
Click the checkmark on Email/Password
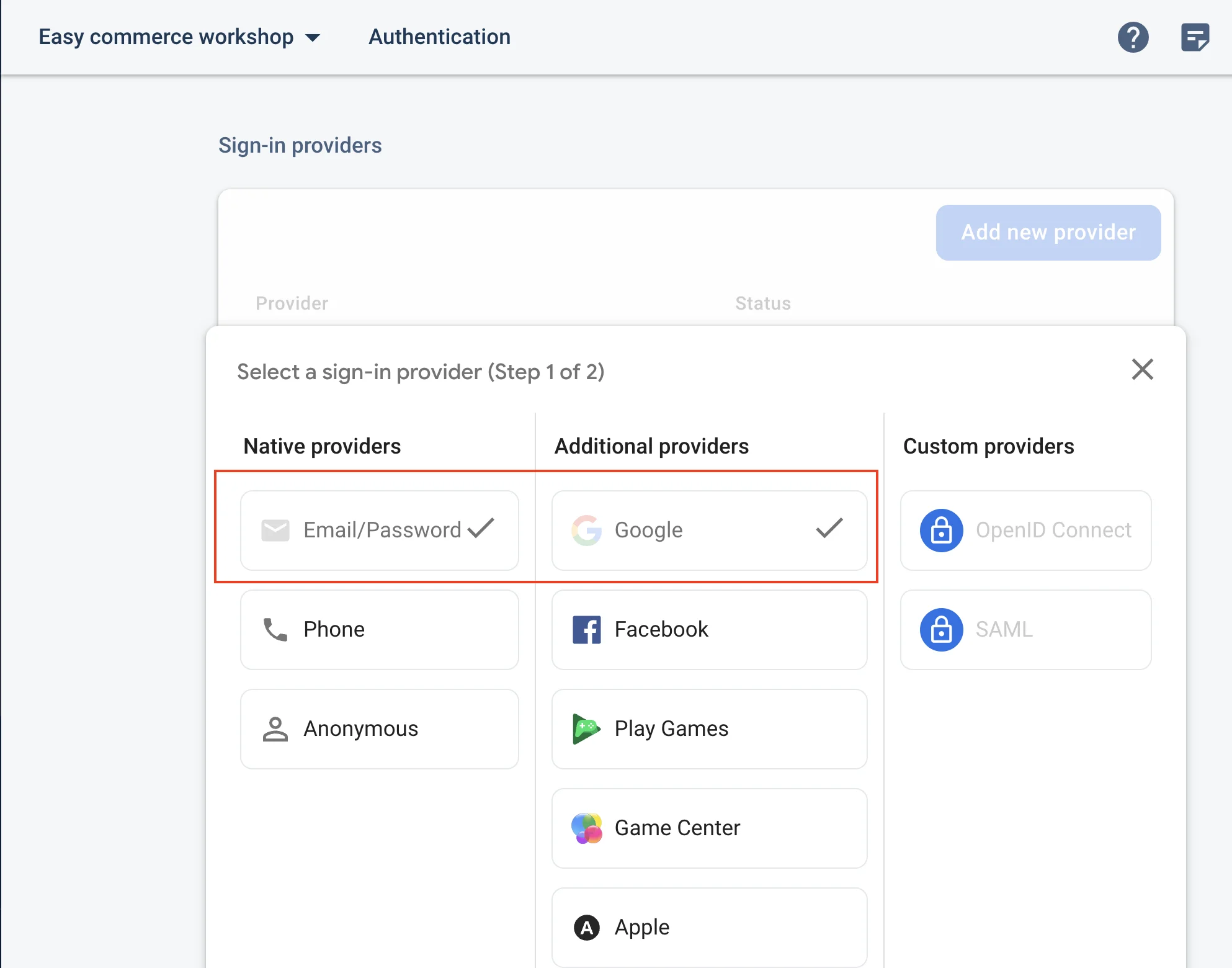coord(481,528)
